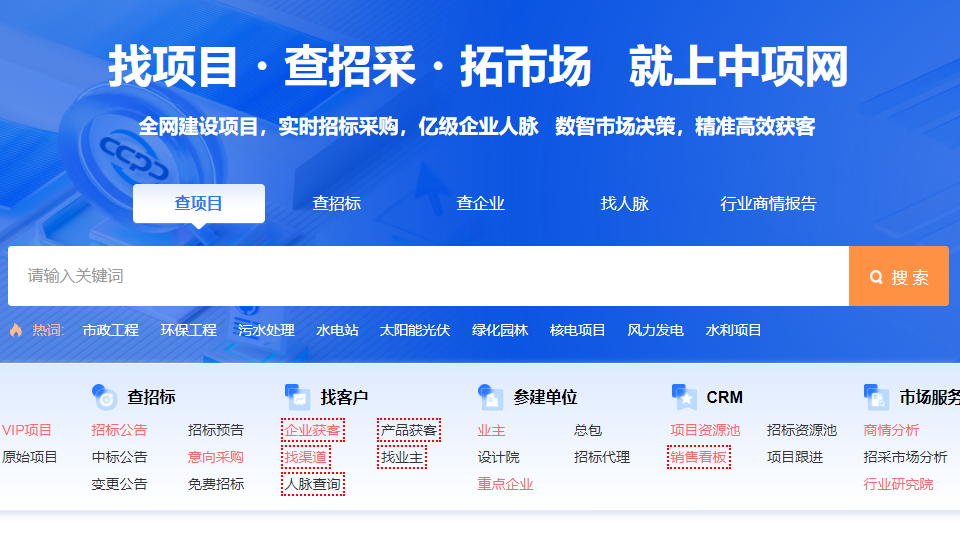Choose hot keyword 核电项目

point(577,330)
